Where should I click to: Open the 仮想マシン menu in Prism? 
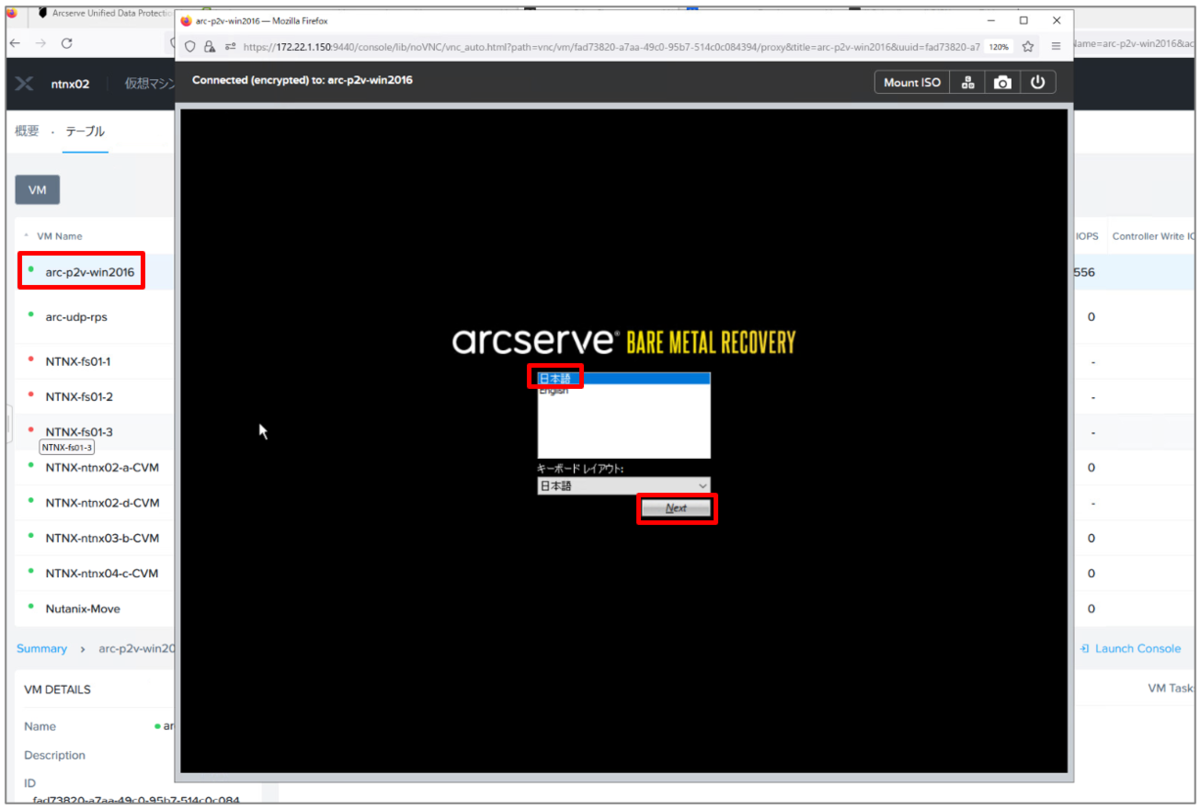149,84
